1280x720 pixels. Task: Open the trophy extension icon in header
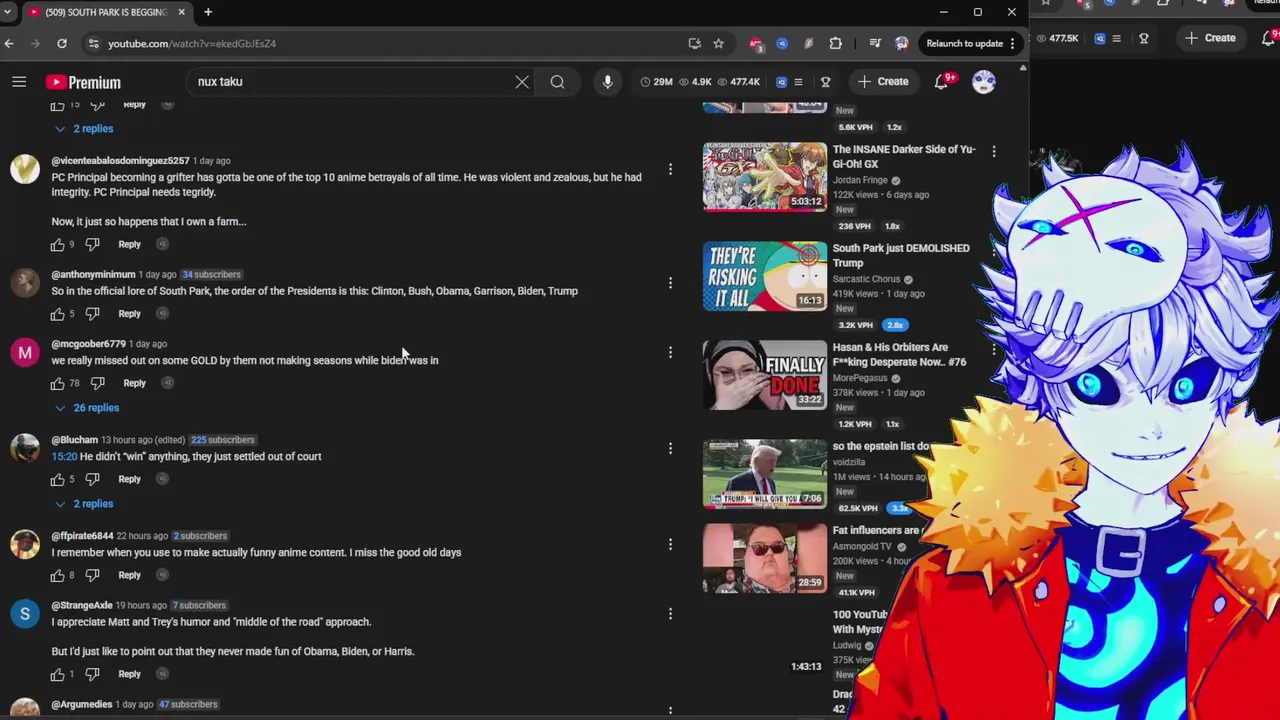(825, 82)
